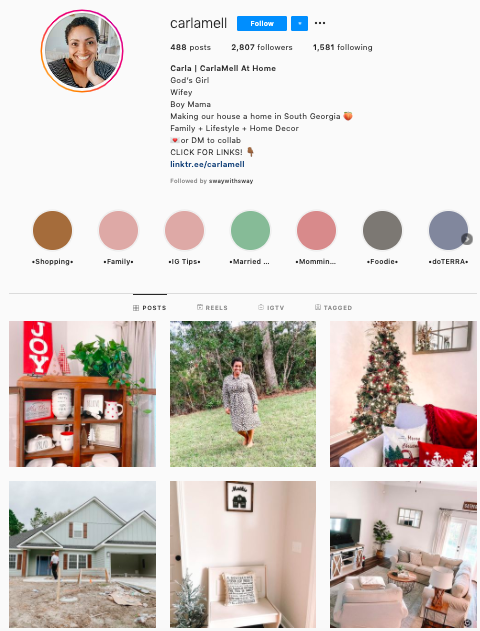Open the green Married highlight
480x631 pixels.
pos(250,231)
